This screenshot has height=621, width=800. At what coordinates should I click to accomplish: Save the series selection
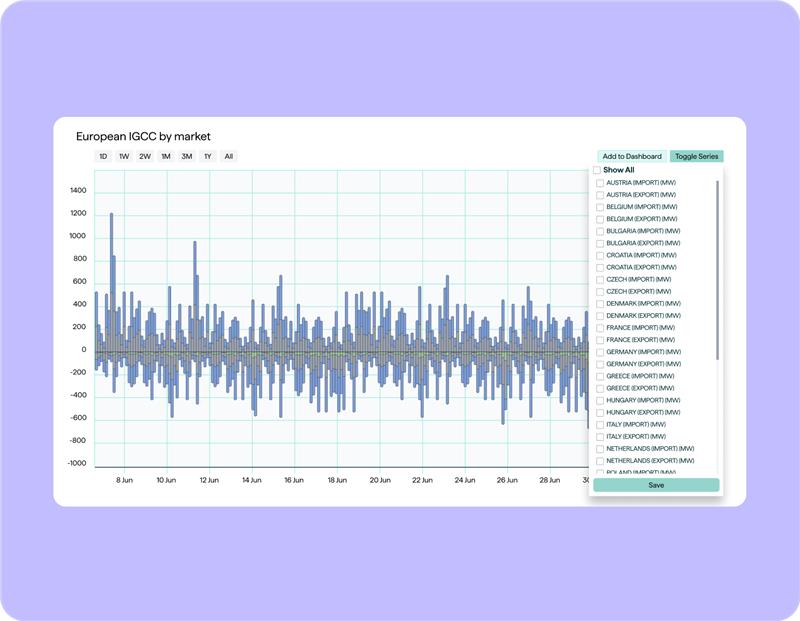[655, 485]
